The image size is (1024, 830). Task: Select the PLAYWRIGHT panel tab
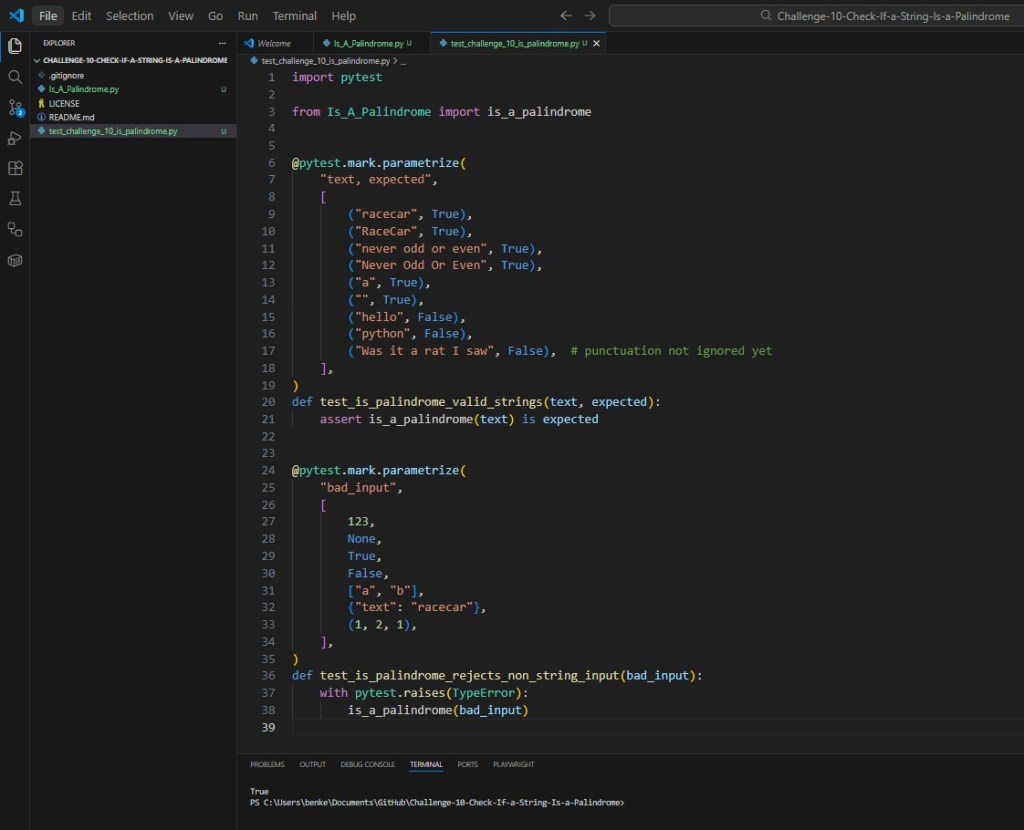click(x=513, y=764)
